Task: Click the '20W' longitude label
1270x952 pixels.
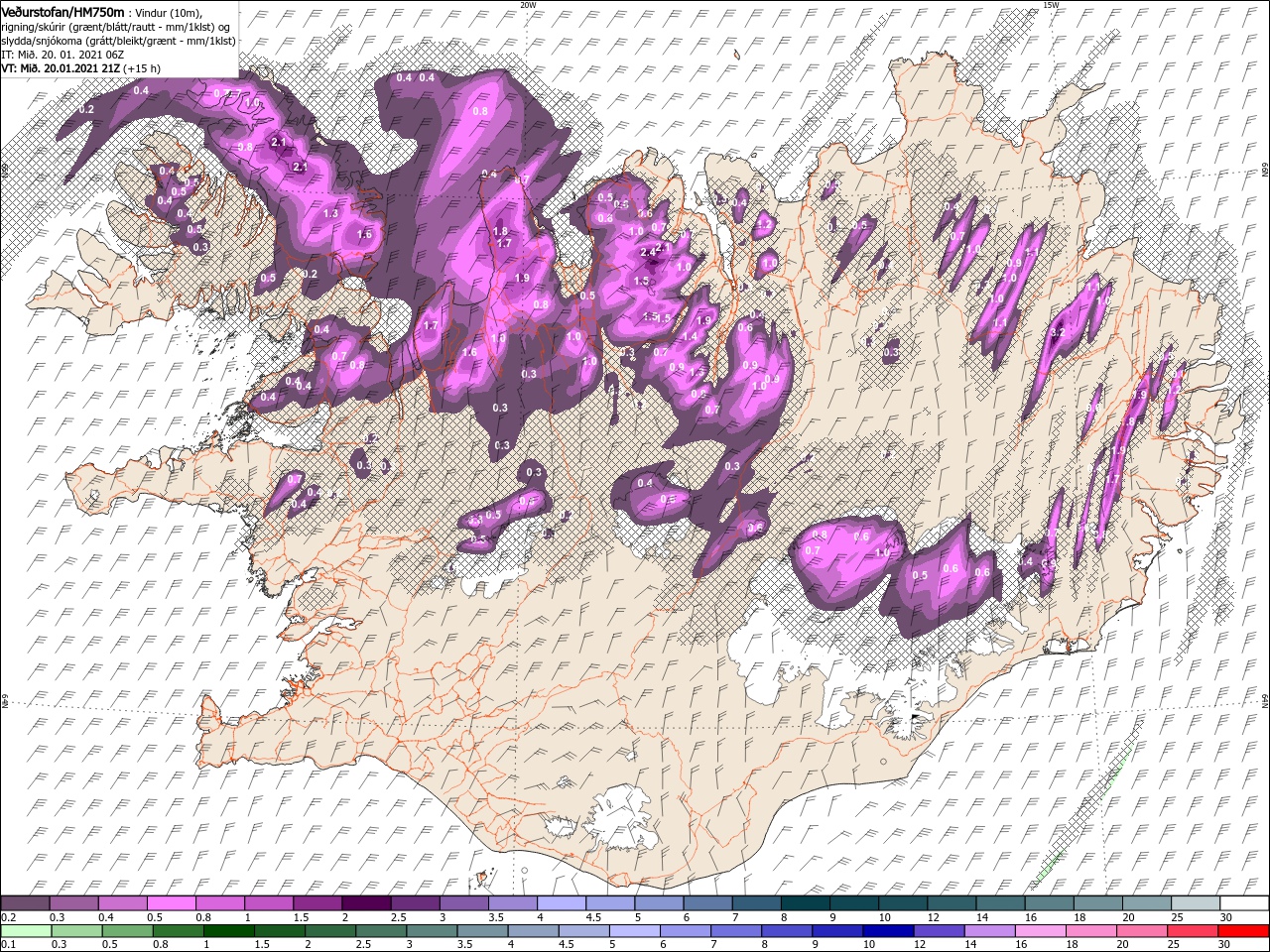Action: [528, 5]
